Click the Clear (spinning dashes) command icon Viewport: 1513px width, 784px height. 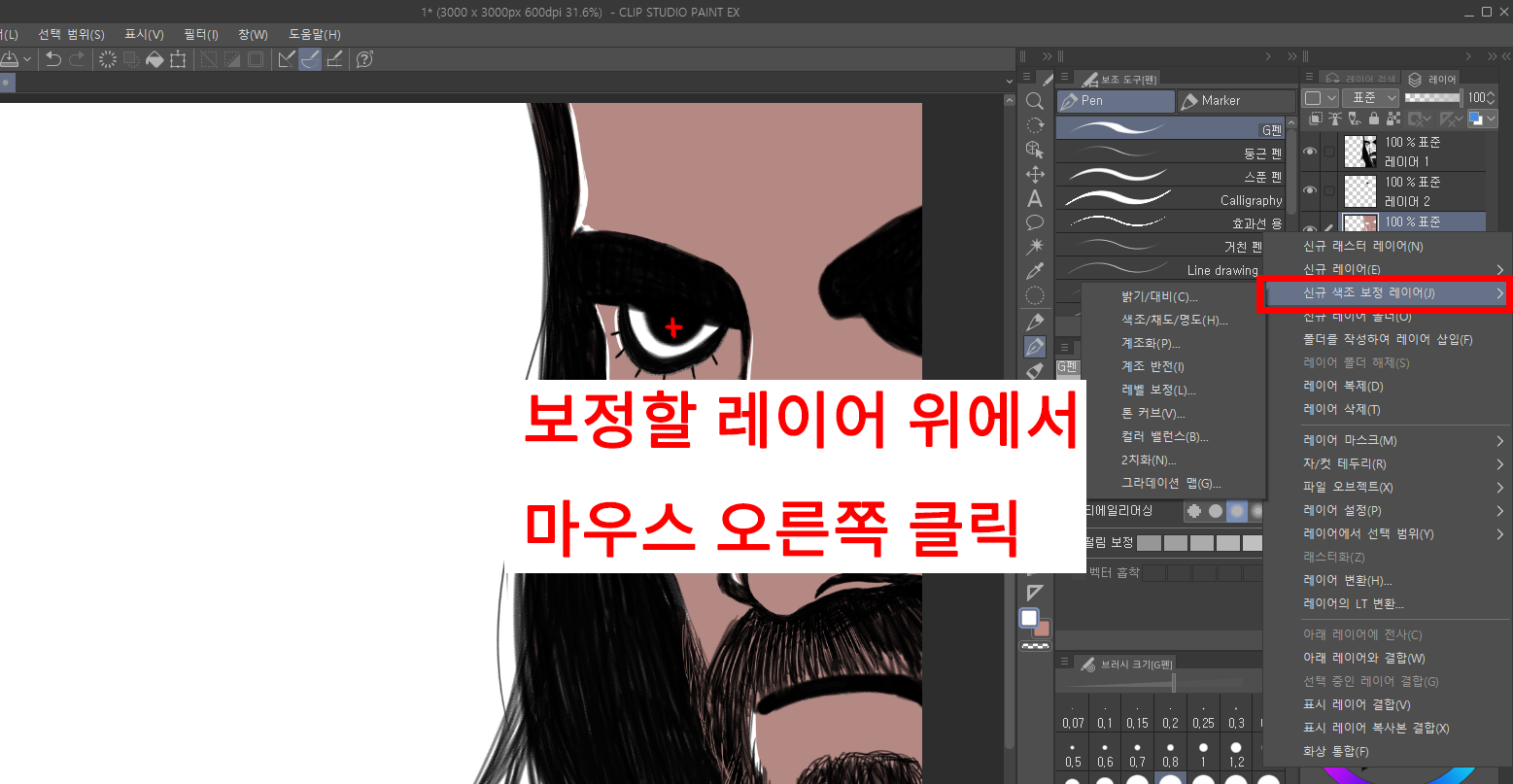click(108, 60)
